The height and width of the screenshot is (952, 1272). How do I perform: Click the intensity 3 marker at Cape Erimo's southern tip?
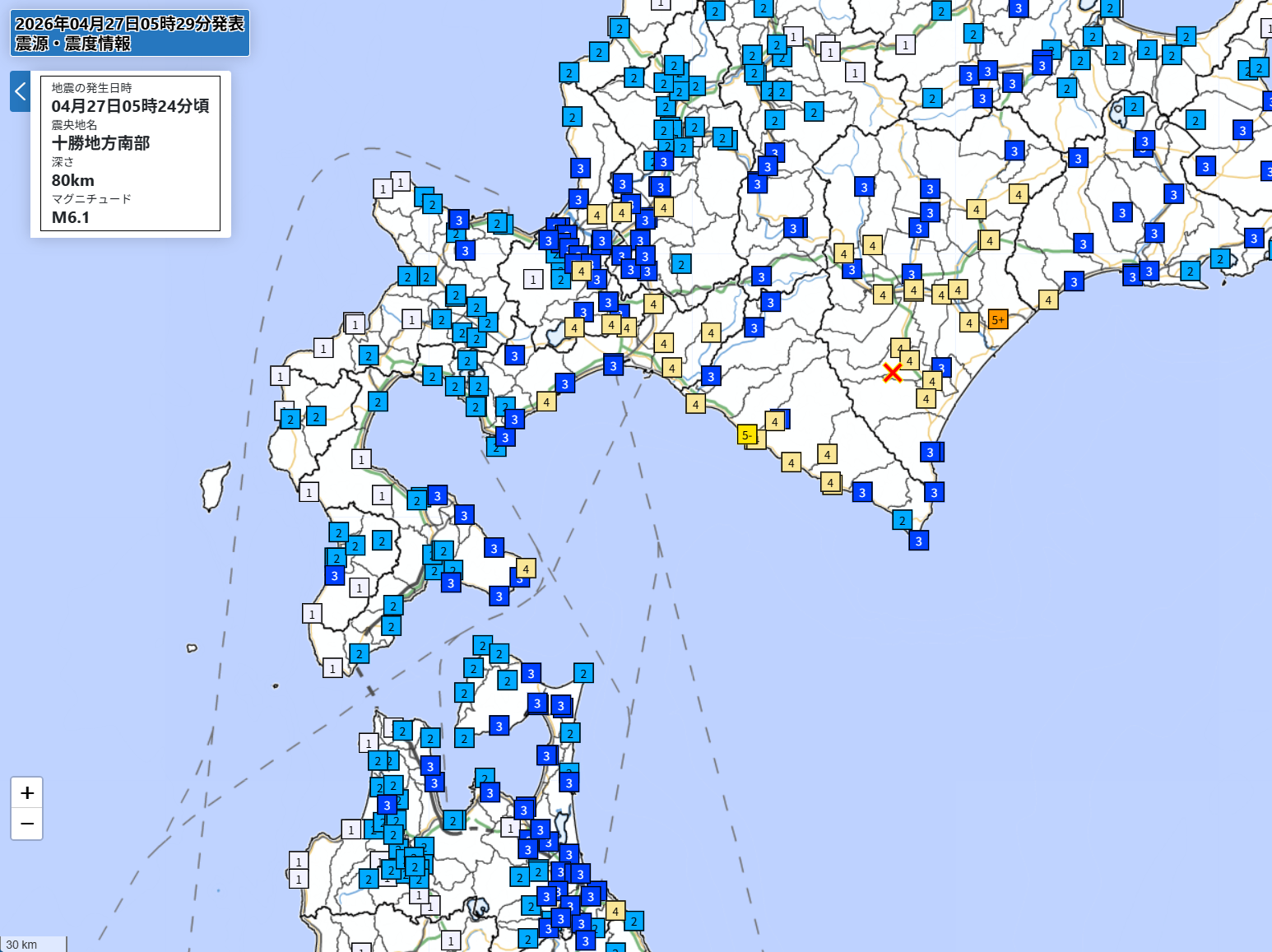coord(919,541)
